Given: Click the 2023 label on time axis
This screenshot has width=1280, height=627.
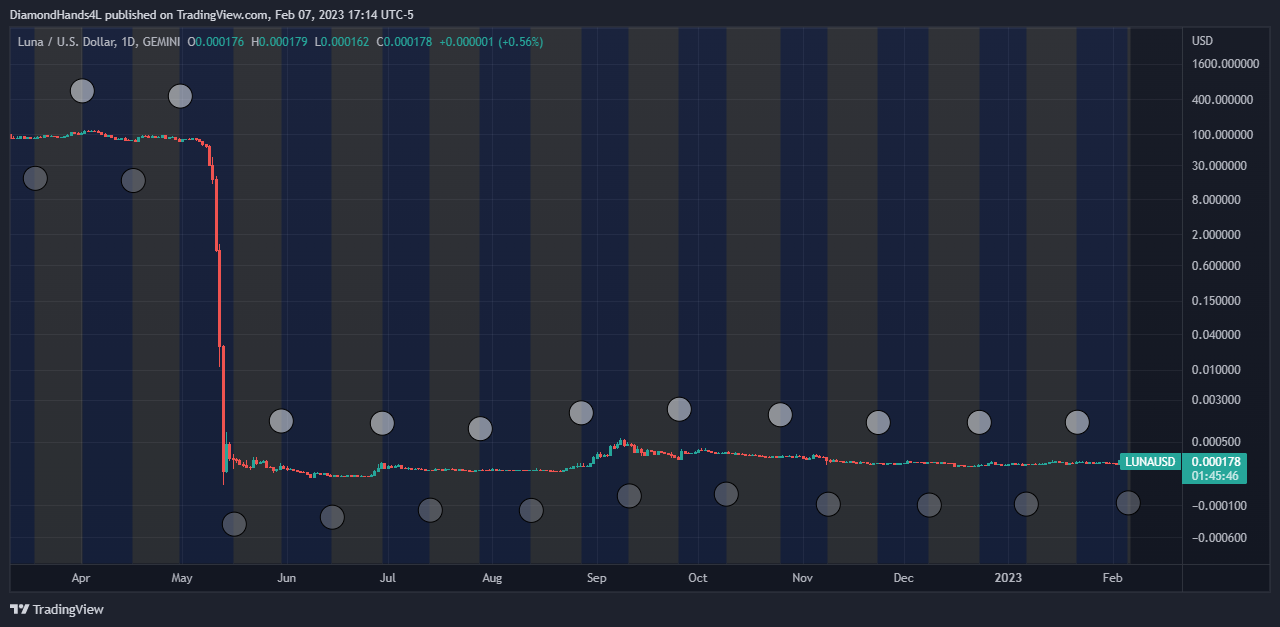Looking at the screenshot, I should click(1008, 578).
